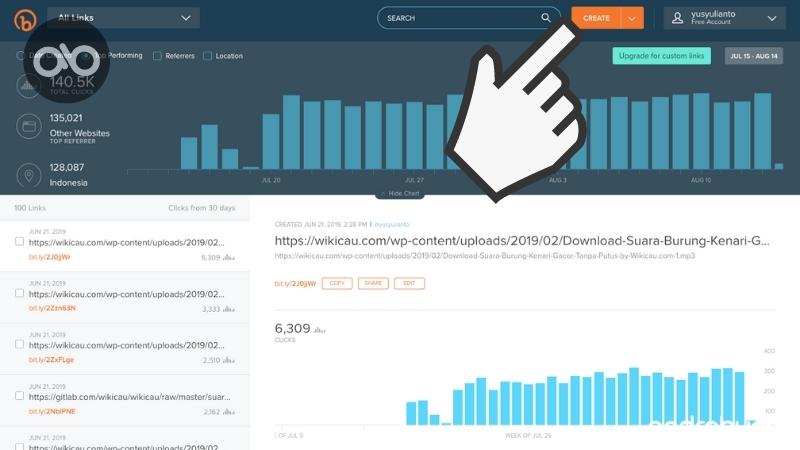Click the Download-Suara-Burung-Kenari link title
Image resolution: width=800 pixels, height=450 pixels.
pos(522,241)
